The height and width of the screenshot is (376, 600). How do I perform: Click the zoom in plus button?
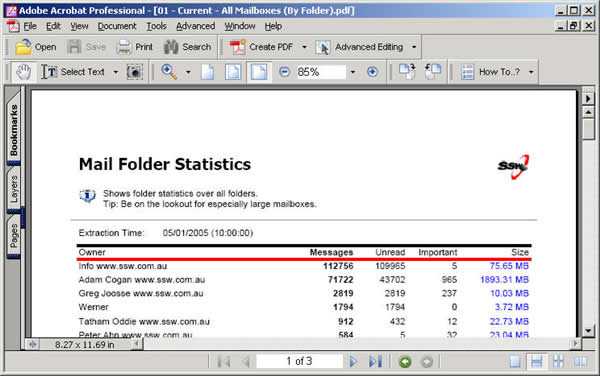372,72
